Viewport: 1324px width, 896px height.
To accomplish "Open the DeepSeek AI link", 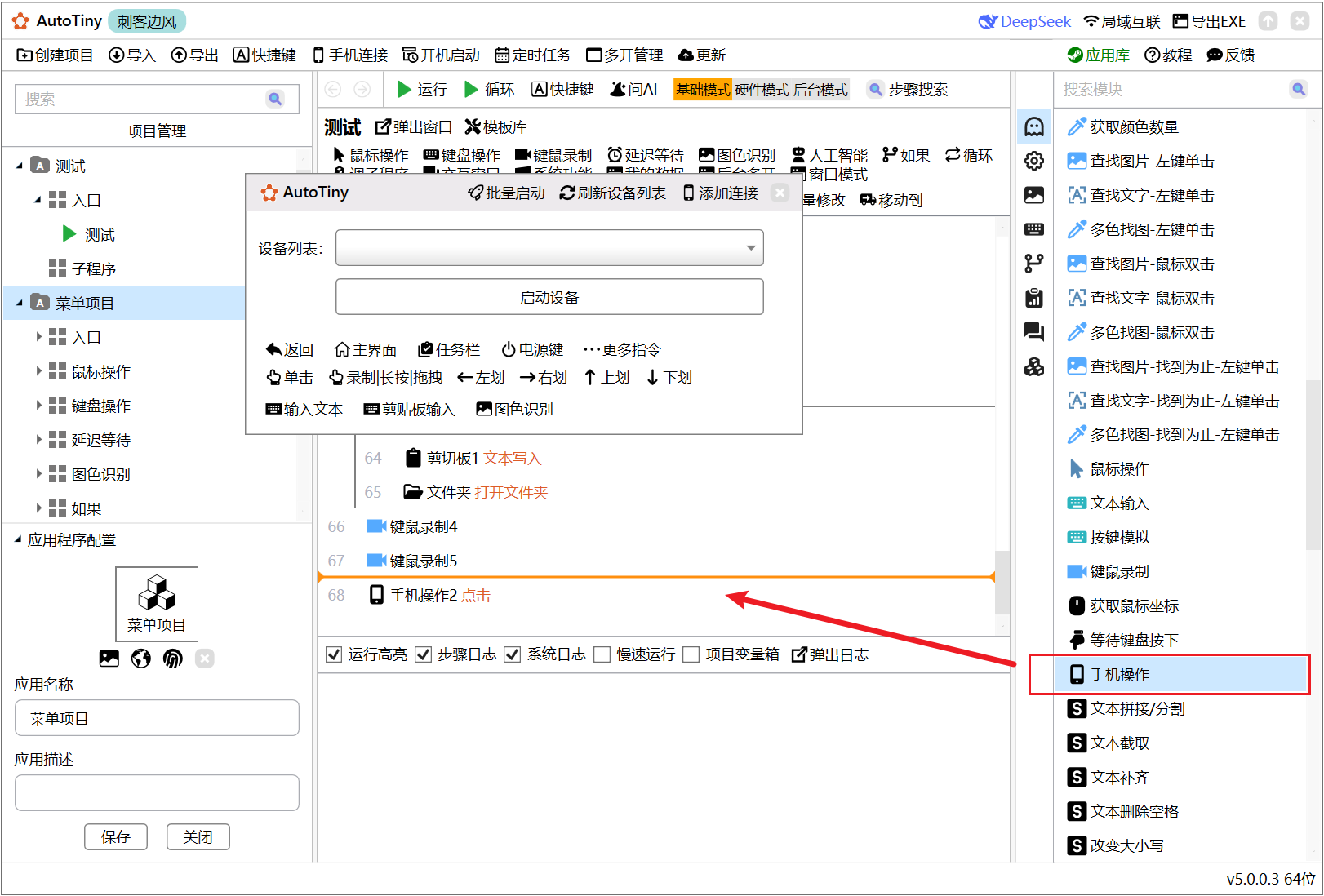I will 1024,21.
